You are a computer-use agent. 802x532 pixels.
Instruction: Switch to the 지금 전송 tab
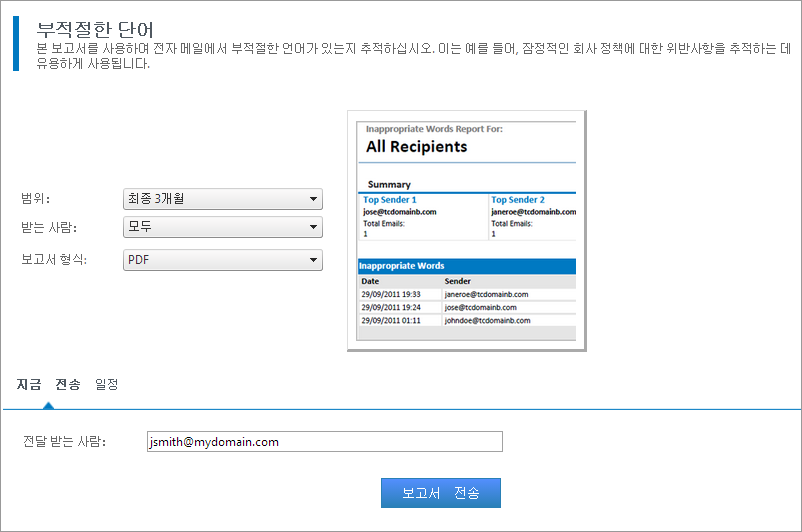pyautogui.click(x=48, y=384)
